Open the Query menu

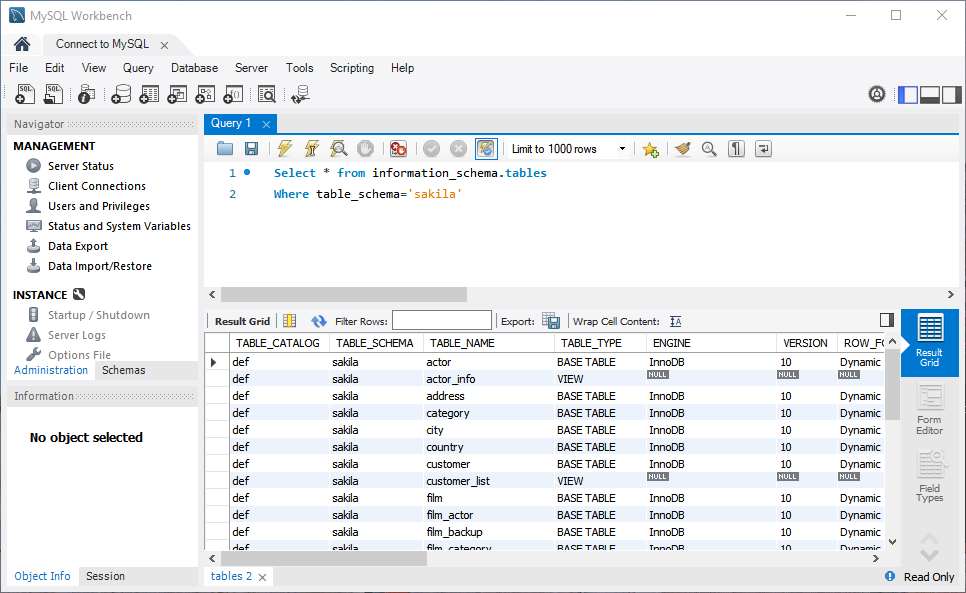point(138,68)
